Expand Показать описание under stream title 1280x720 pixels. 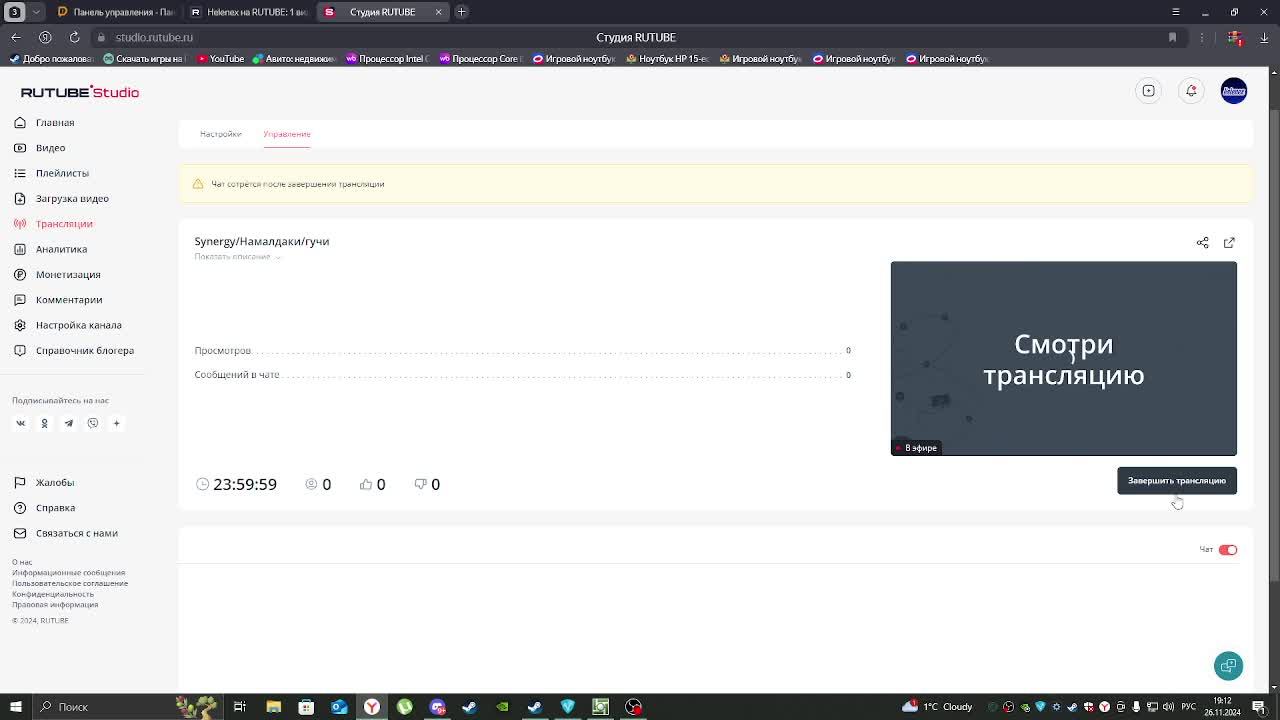[237, 257]
